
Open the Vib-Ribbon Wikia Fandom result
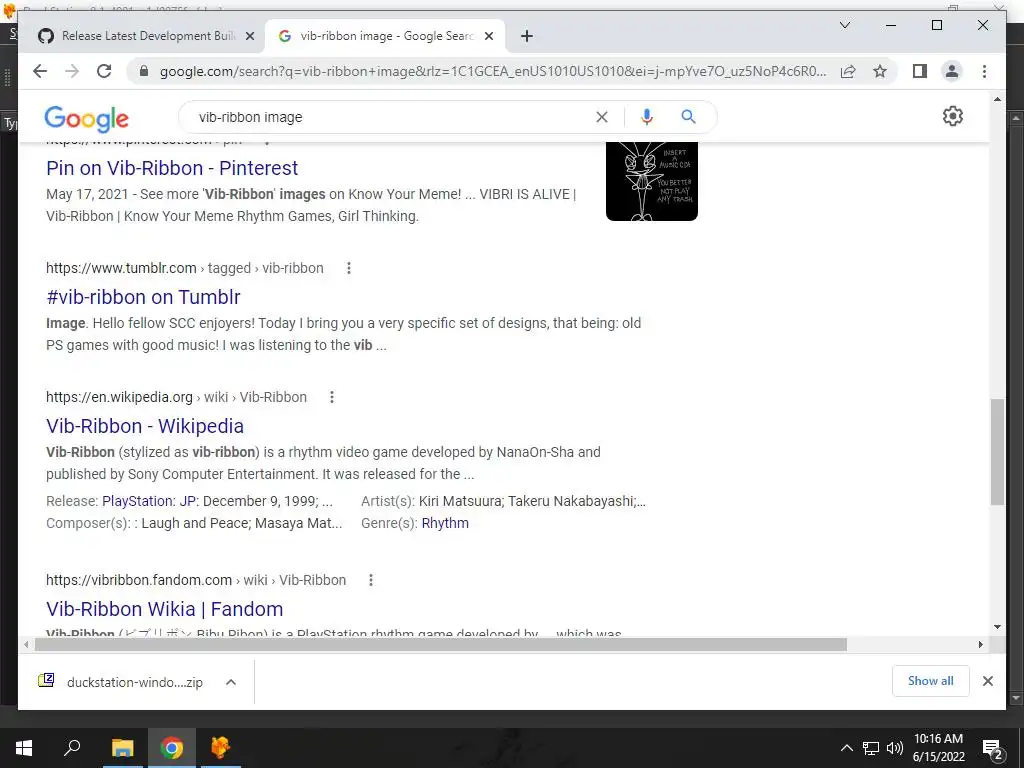click(x=165, y=609)
